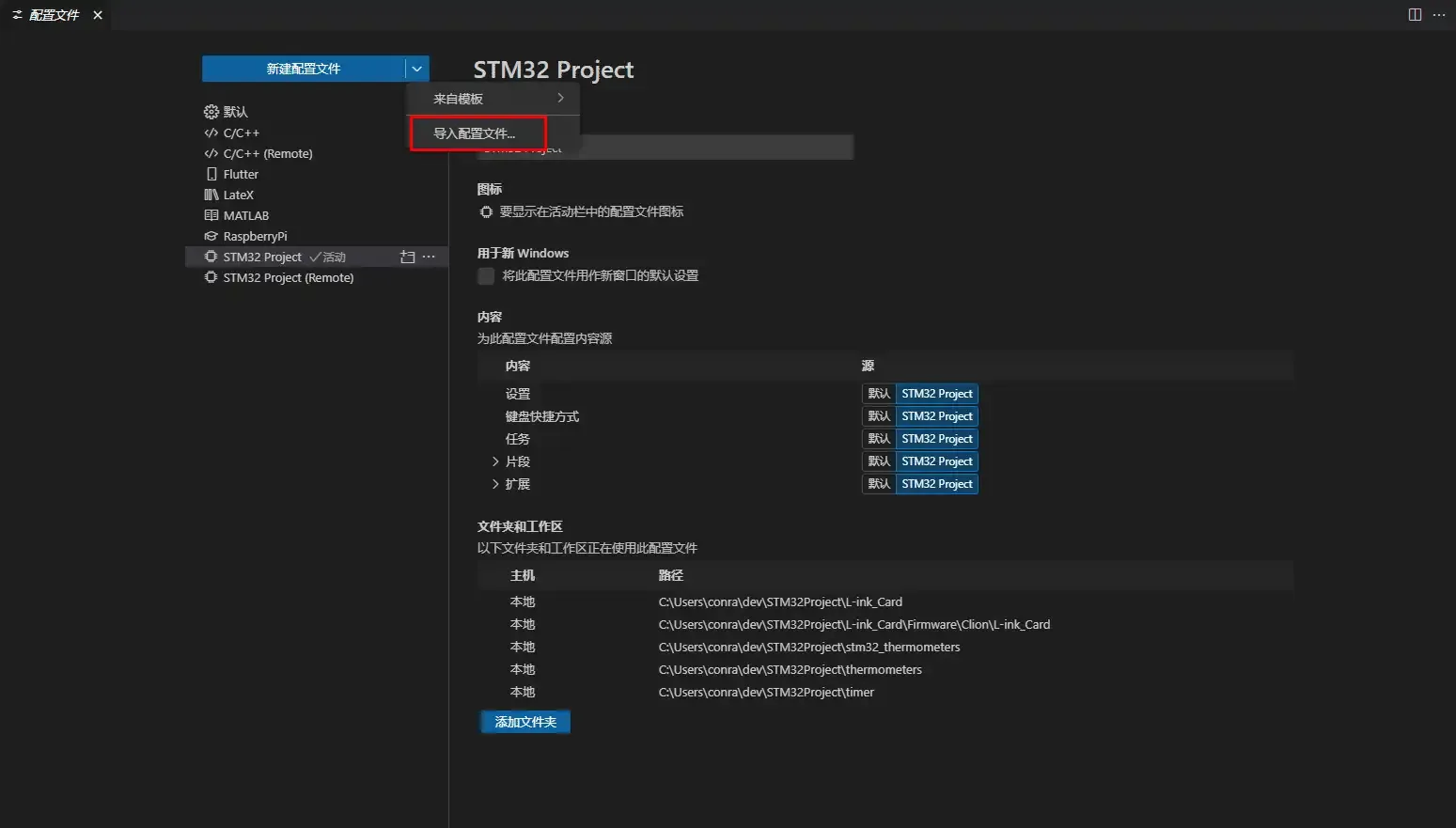
Task: Expand the 扩展 row
Action: (495, 484)
